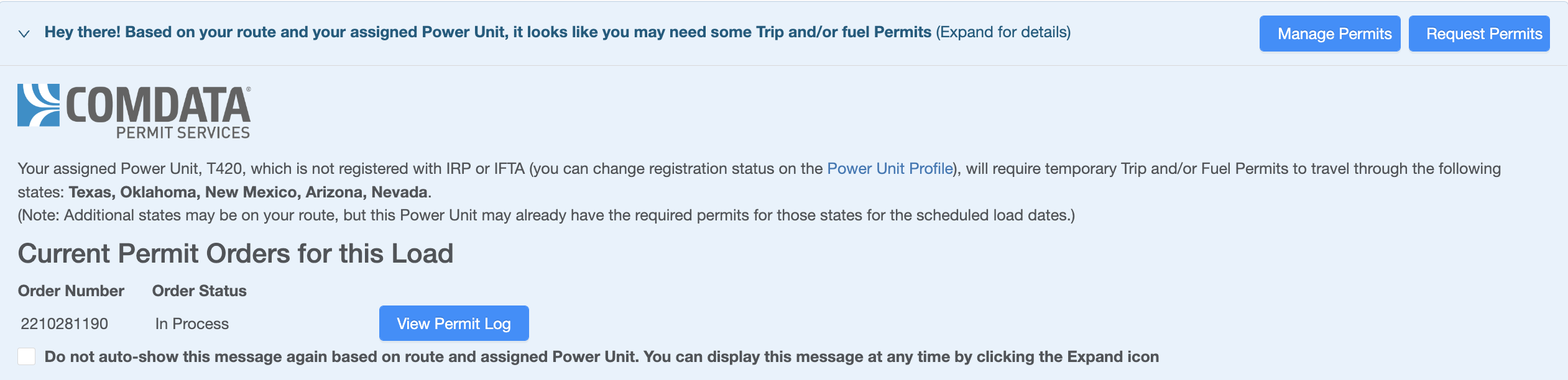Open Manage Permits
The height and width of the screenshot is (380, 1568).
tap(1330, 34)
